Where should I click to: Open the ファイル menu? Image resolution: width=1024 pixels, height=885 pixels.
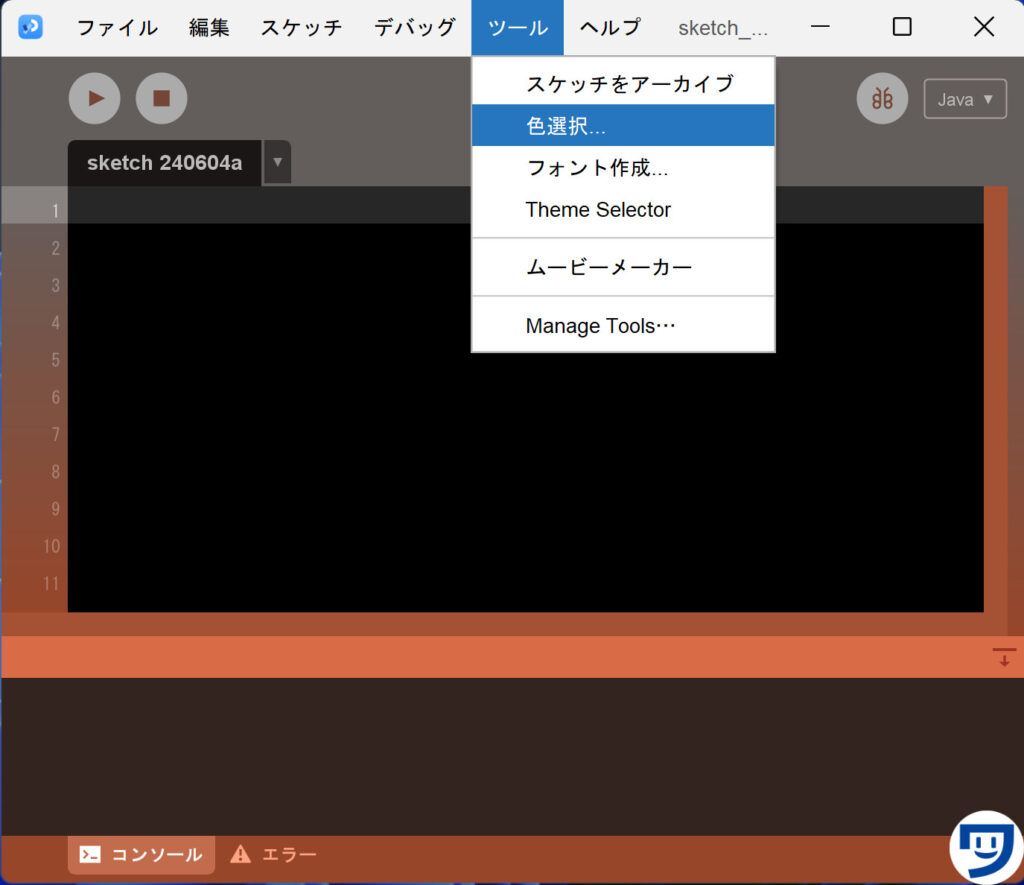[118, 27]
